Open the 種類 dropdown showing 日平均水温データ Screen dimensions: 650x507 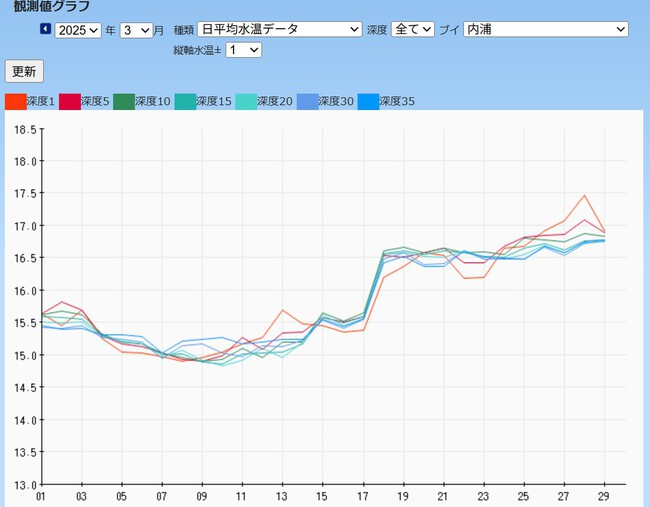(x=279, y=29)
